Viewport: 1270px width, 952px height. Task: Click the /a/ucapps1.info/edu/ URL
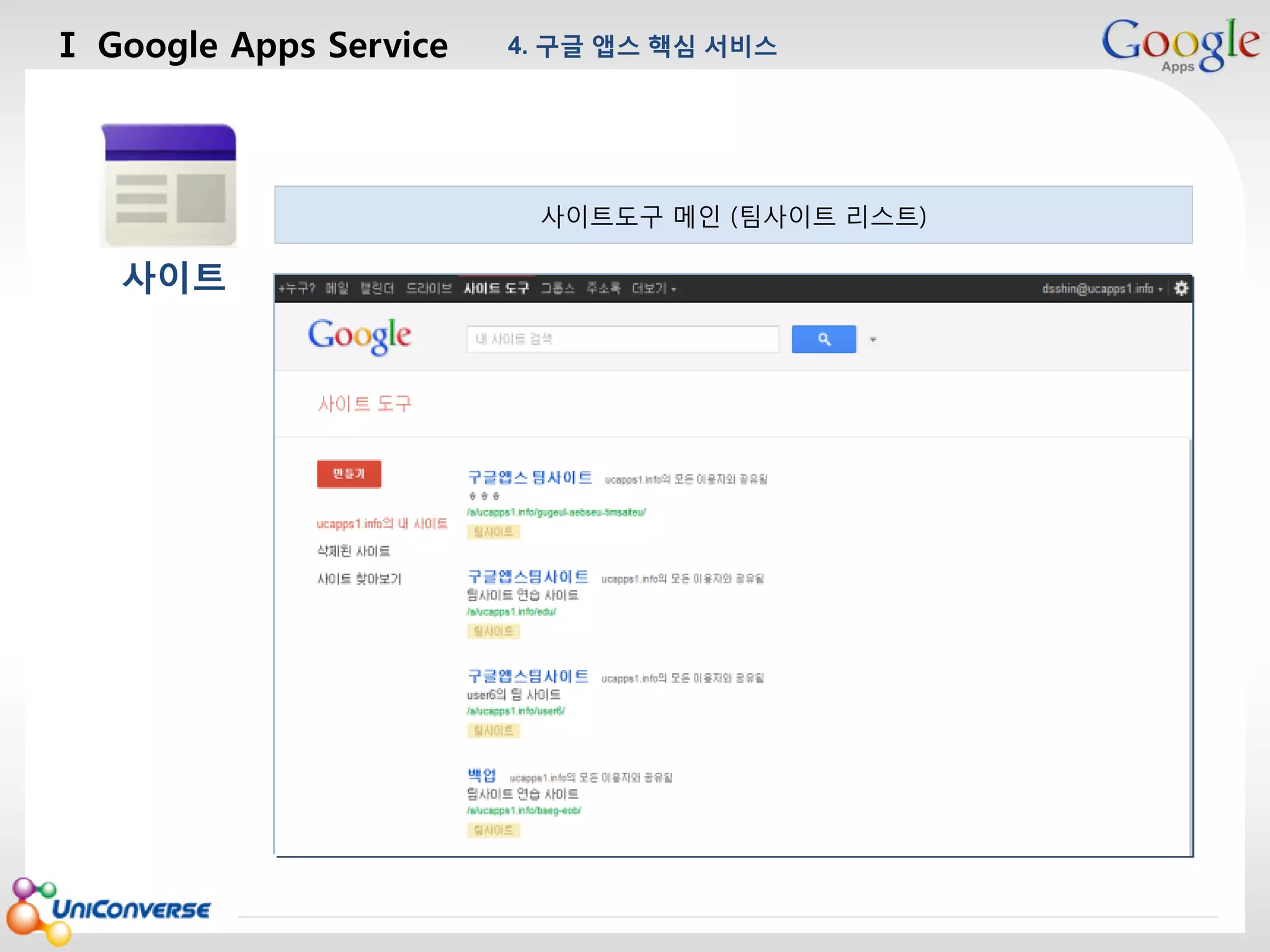512,612
